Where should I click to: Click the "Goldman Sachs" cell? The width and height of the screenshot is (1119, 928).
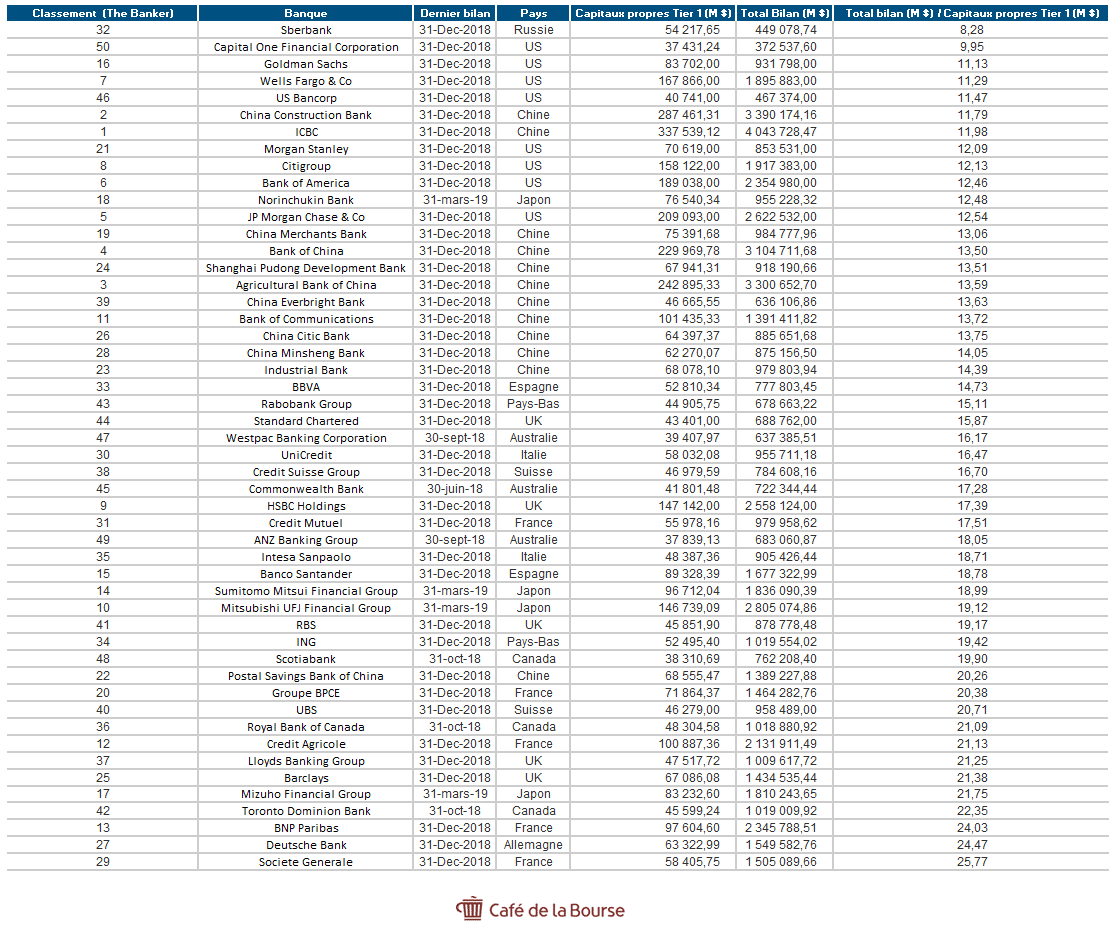[x=306, y=64]
